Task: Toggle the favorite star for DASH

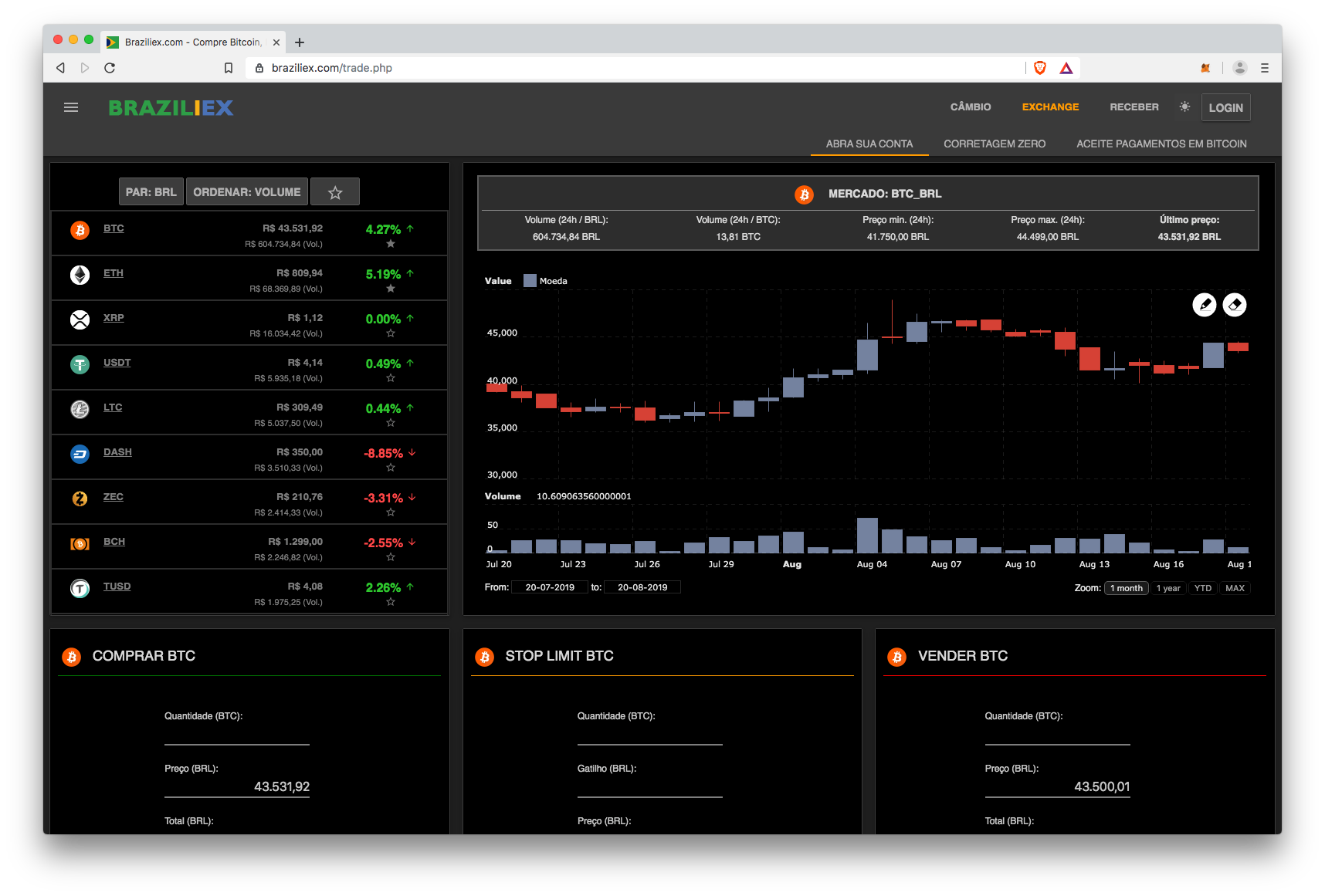Action: [391, 468]
